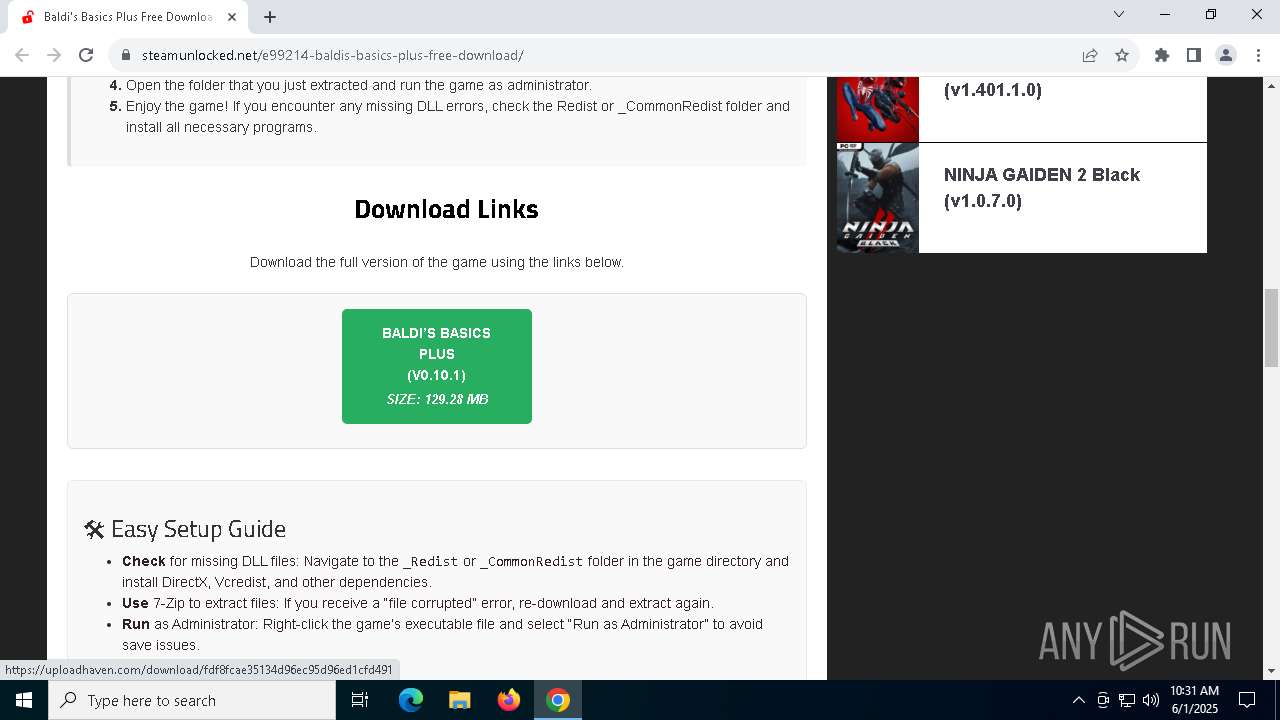Screen dimensions: 1280x720
Task: Click the browser Back arrow
Action: point(22,55)
